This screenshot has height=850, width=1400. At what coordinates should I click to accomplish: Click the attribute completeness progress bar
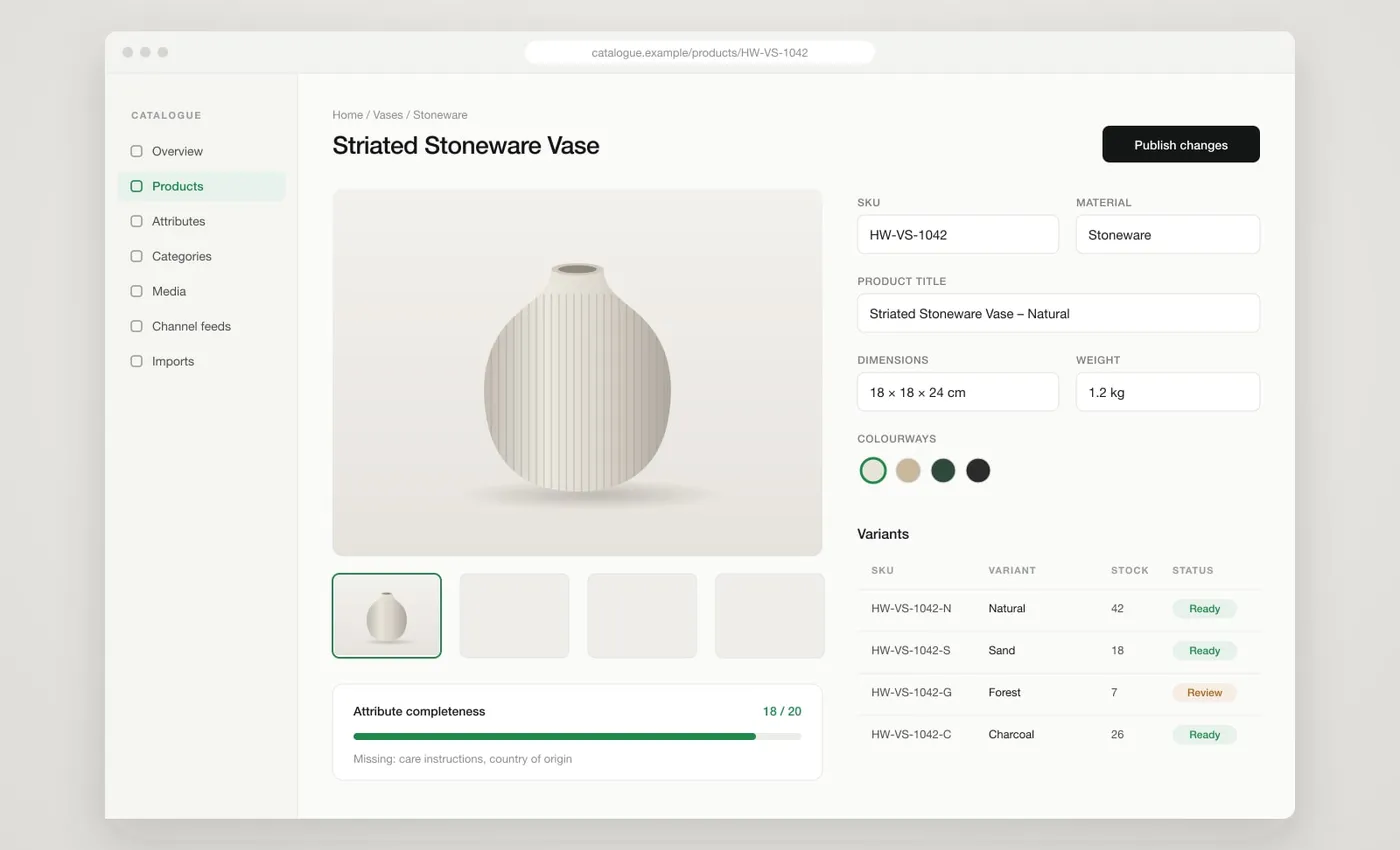[577, 736]
